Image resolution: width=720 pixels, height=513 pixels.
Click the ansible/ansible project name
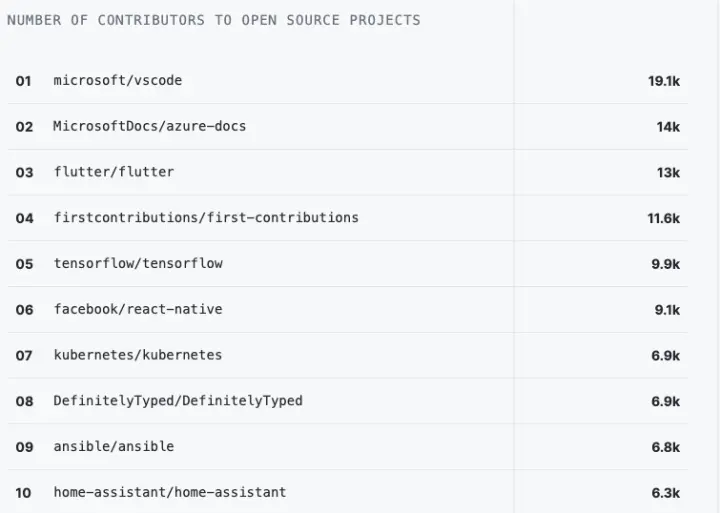coord(114,446)
